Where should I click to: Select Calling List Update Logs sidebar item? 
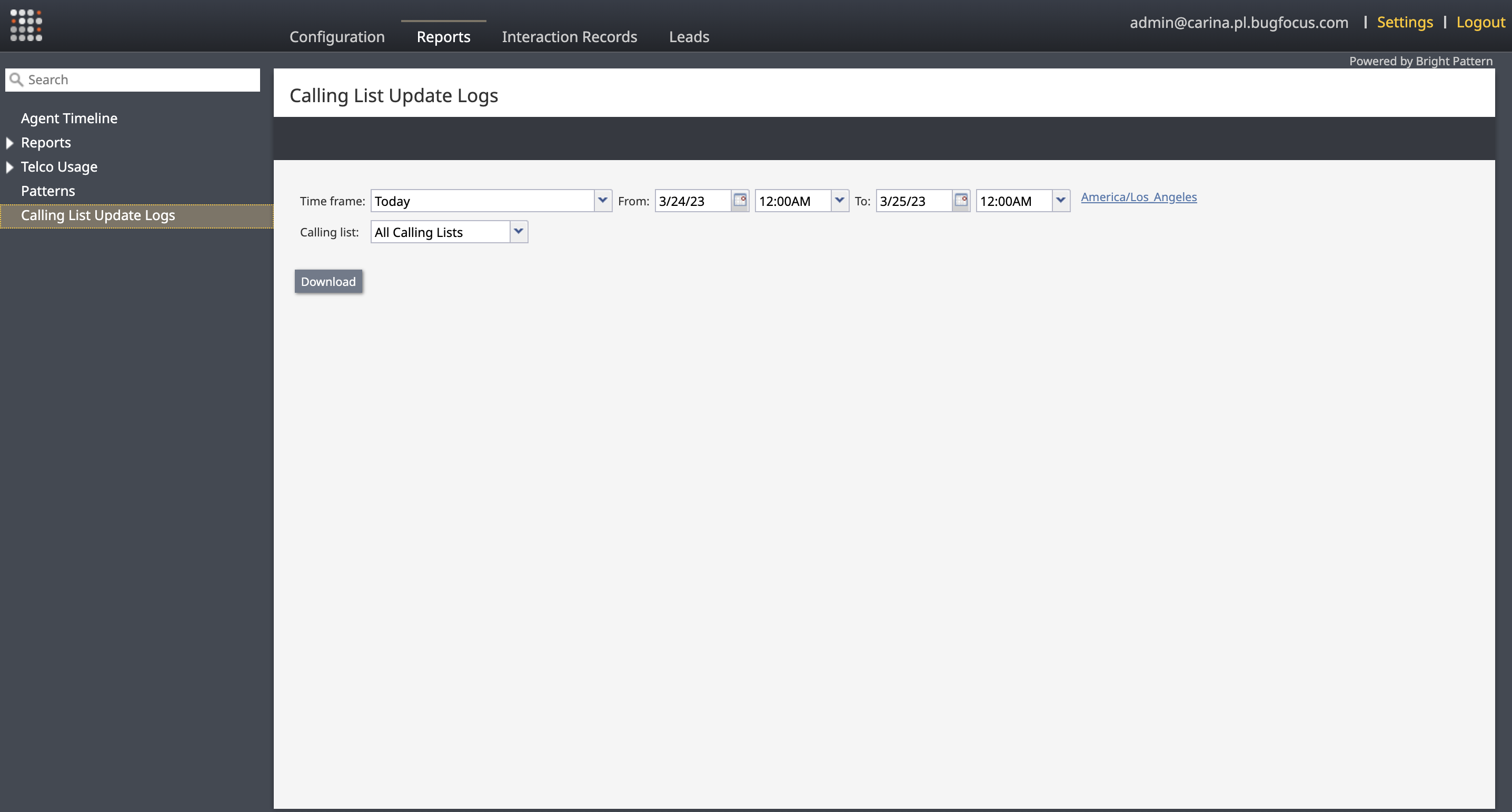point(137,215)
